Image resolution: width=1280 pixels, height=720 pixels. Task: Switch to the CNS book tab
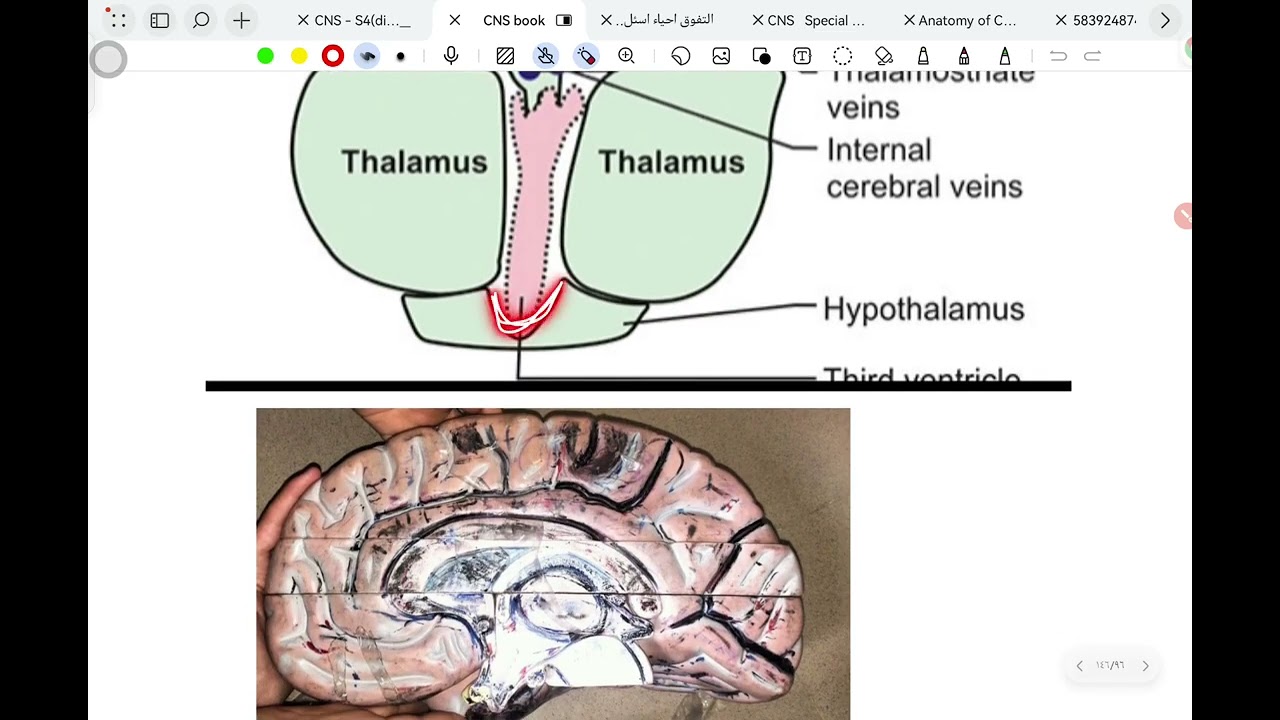click(x=514, y=20)
